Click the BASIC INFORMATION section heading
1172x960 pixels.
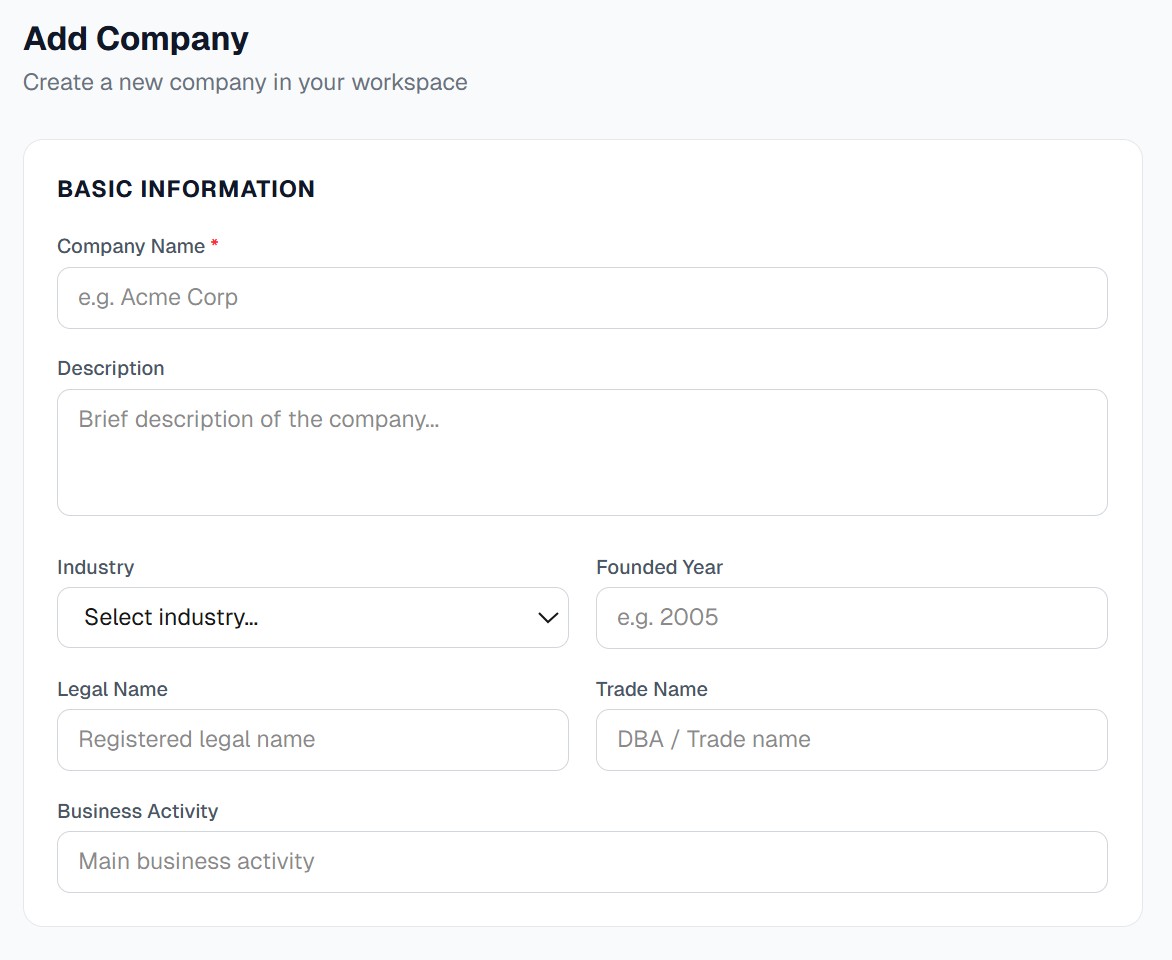pos(186,189)
